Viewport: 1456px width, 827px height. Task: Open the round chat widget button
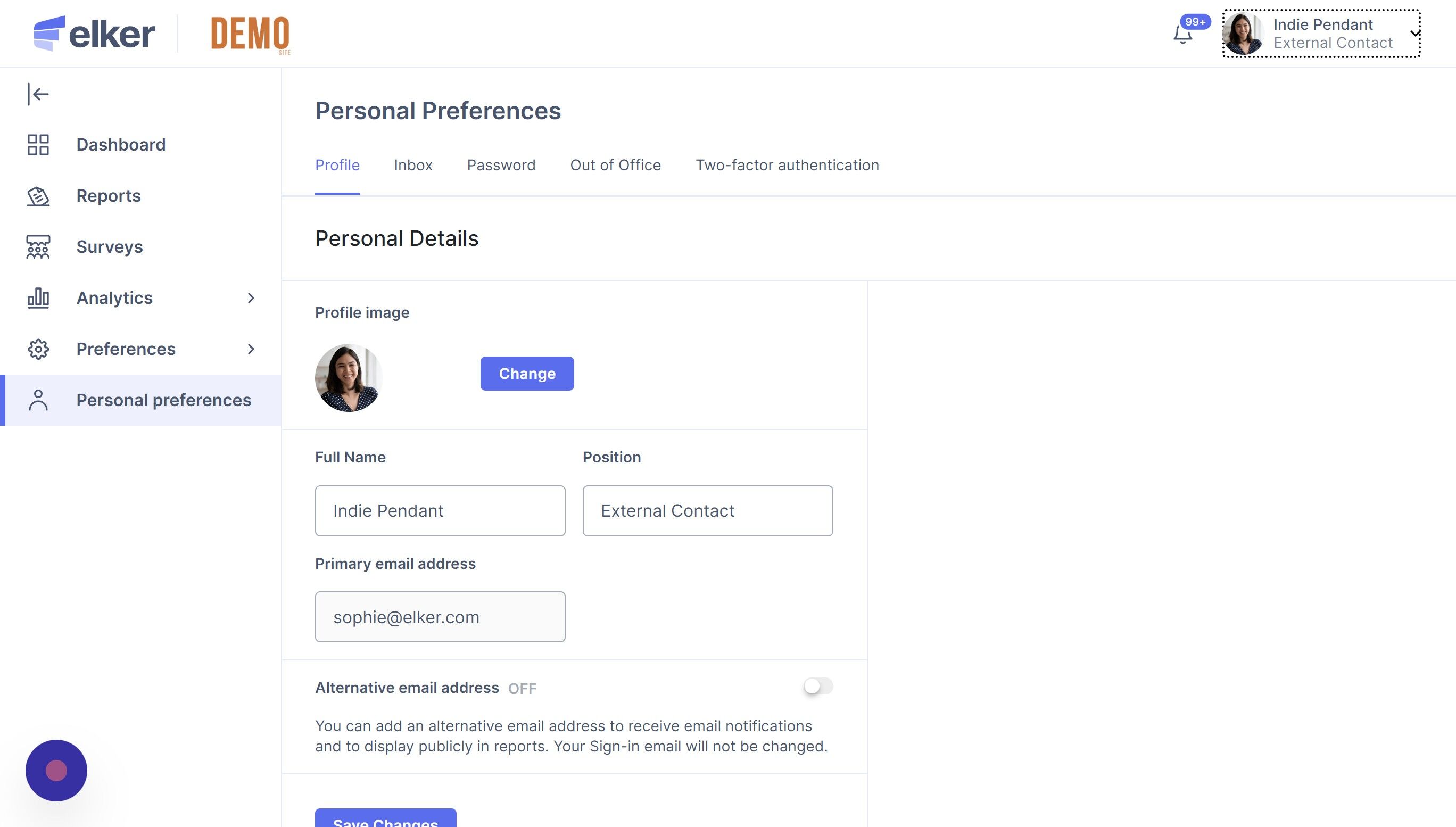(x=56, y=770)
